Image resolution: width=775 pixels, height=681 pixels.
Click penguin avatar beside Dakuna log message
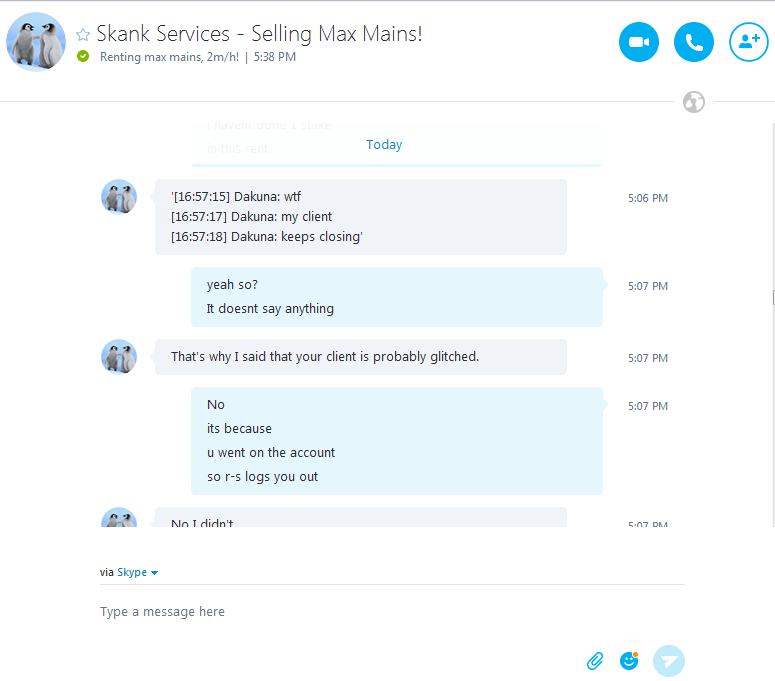point(119,197)
